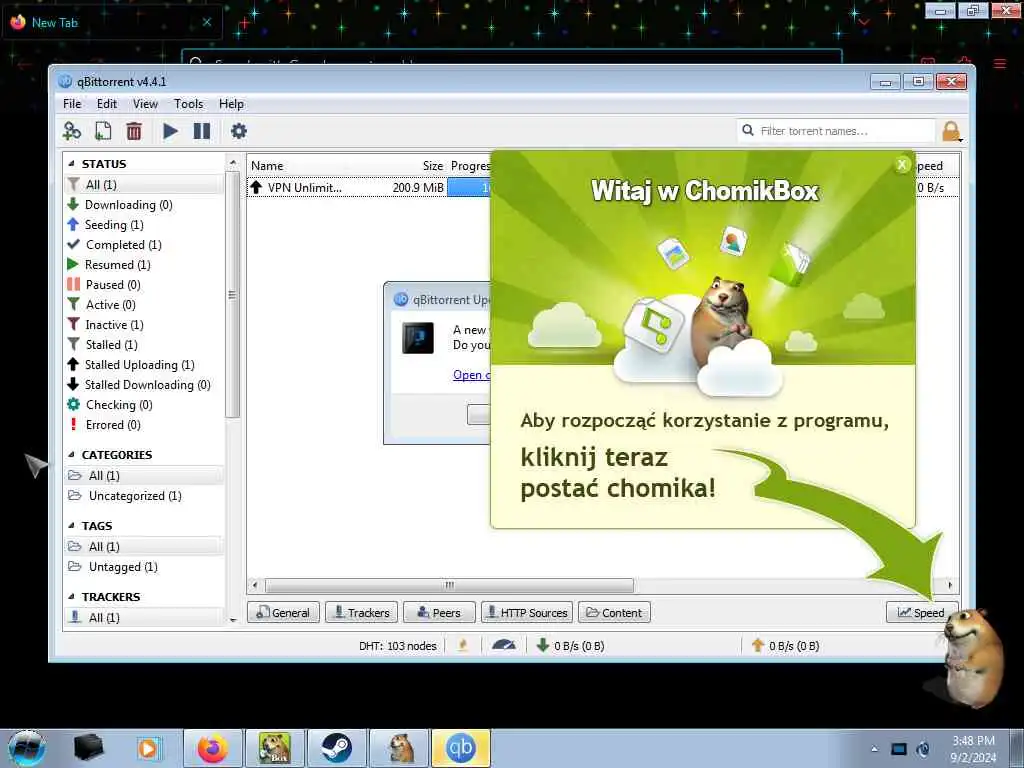The image size is (1024, 768).
Task: Select All (1) under Status
Action: (x=144, y=185)
